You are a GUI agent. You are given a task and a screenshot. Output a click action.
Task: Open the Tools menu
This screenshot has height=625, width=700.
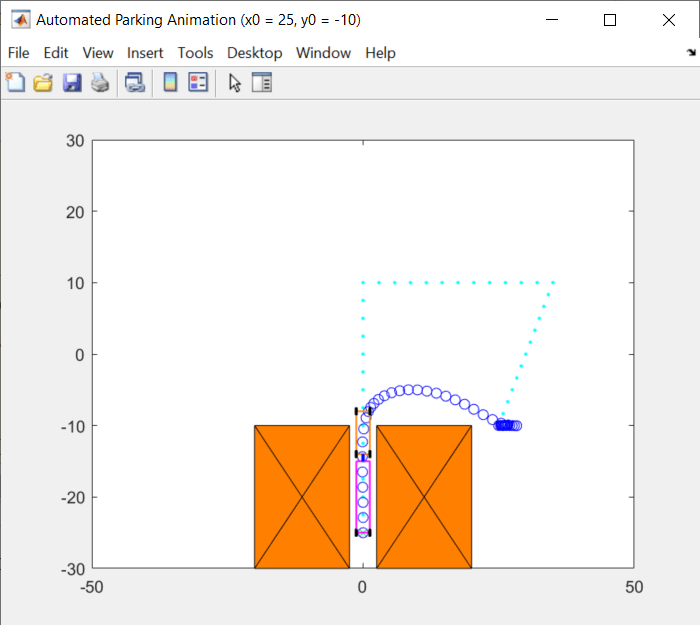[195, 53]
